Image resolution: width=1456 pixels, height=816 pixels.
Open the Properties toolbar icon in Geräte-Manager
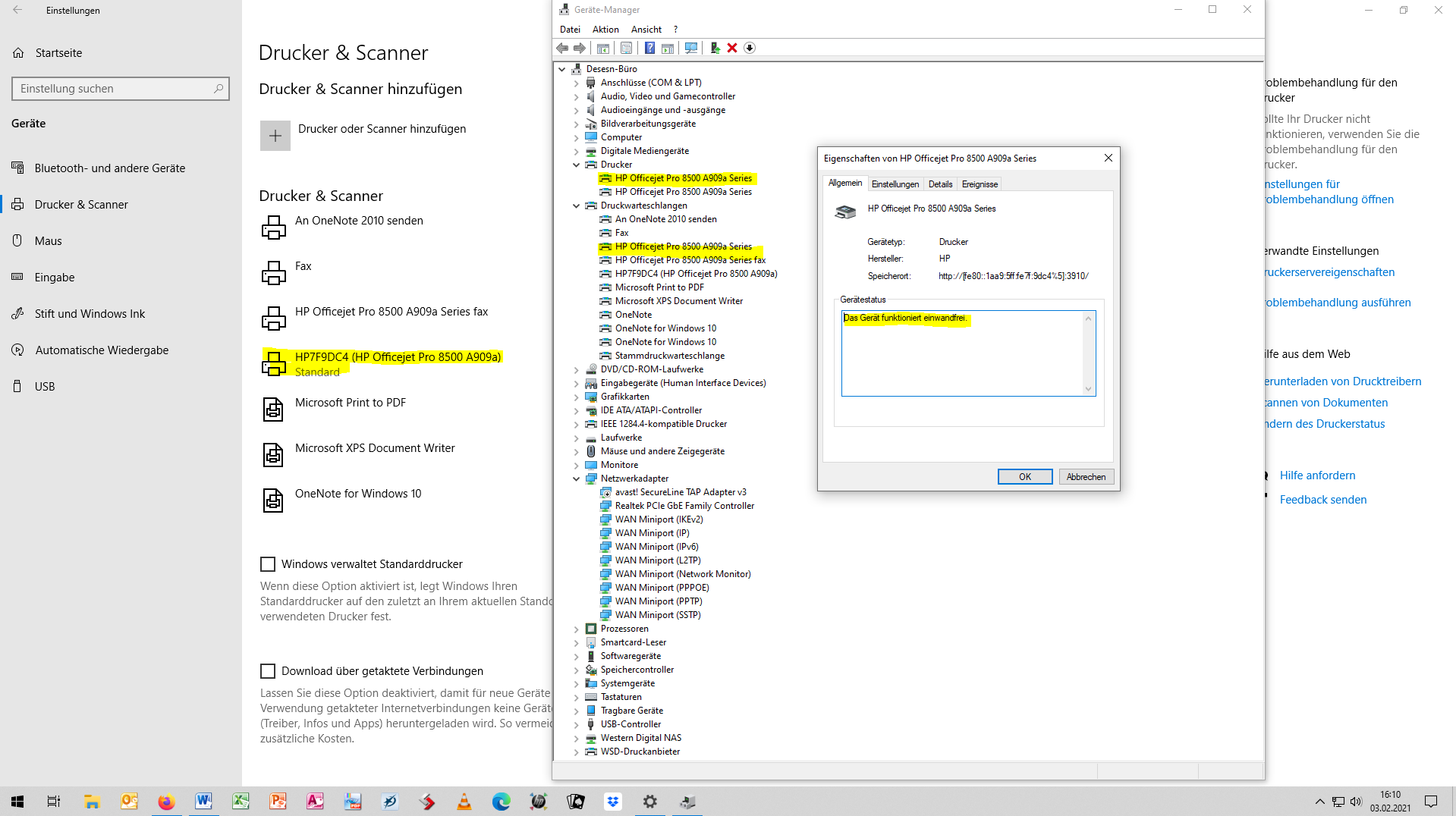tap(626, 48)
